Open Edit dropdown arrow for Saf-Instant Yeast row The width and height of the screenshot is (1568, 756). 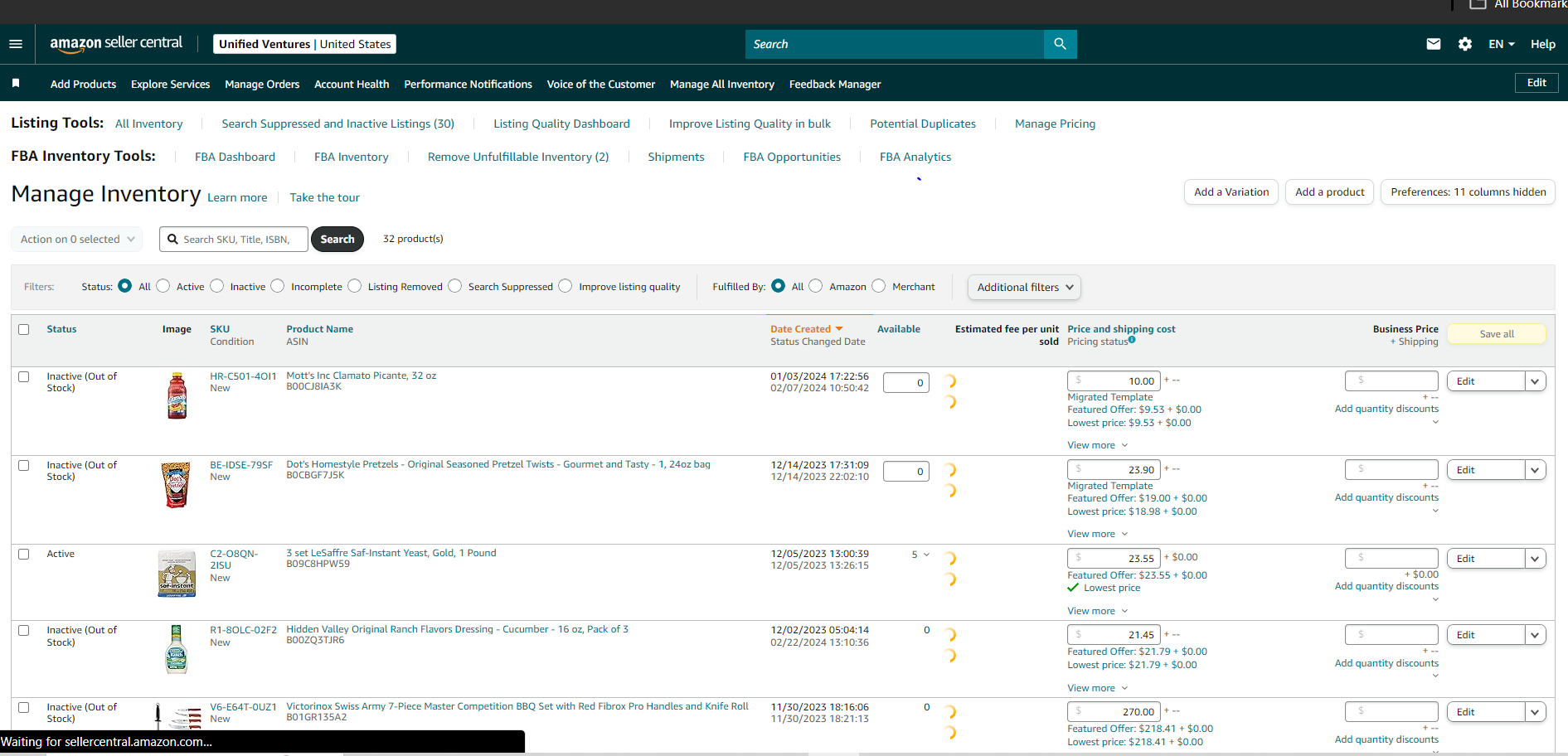tap(1536, 559)
